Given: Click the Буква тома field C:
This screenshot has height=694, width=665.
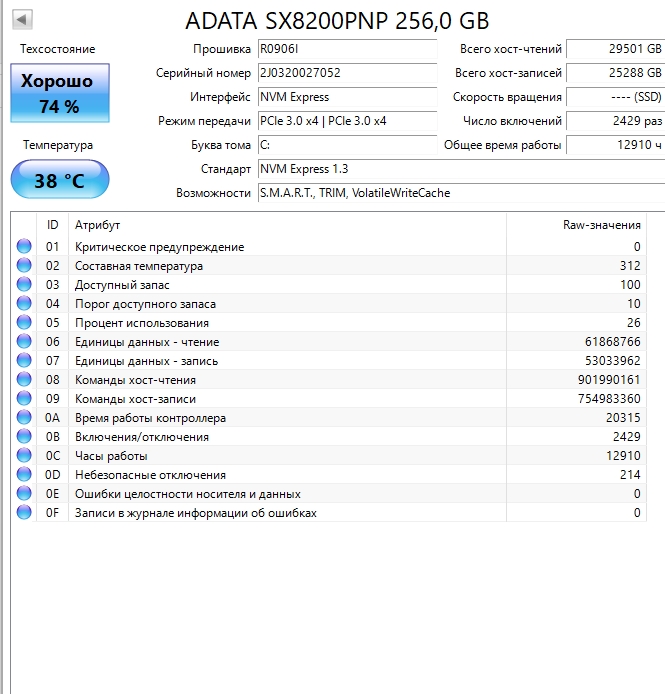Looking at the screenshot, I should click(348, 145).
